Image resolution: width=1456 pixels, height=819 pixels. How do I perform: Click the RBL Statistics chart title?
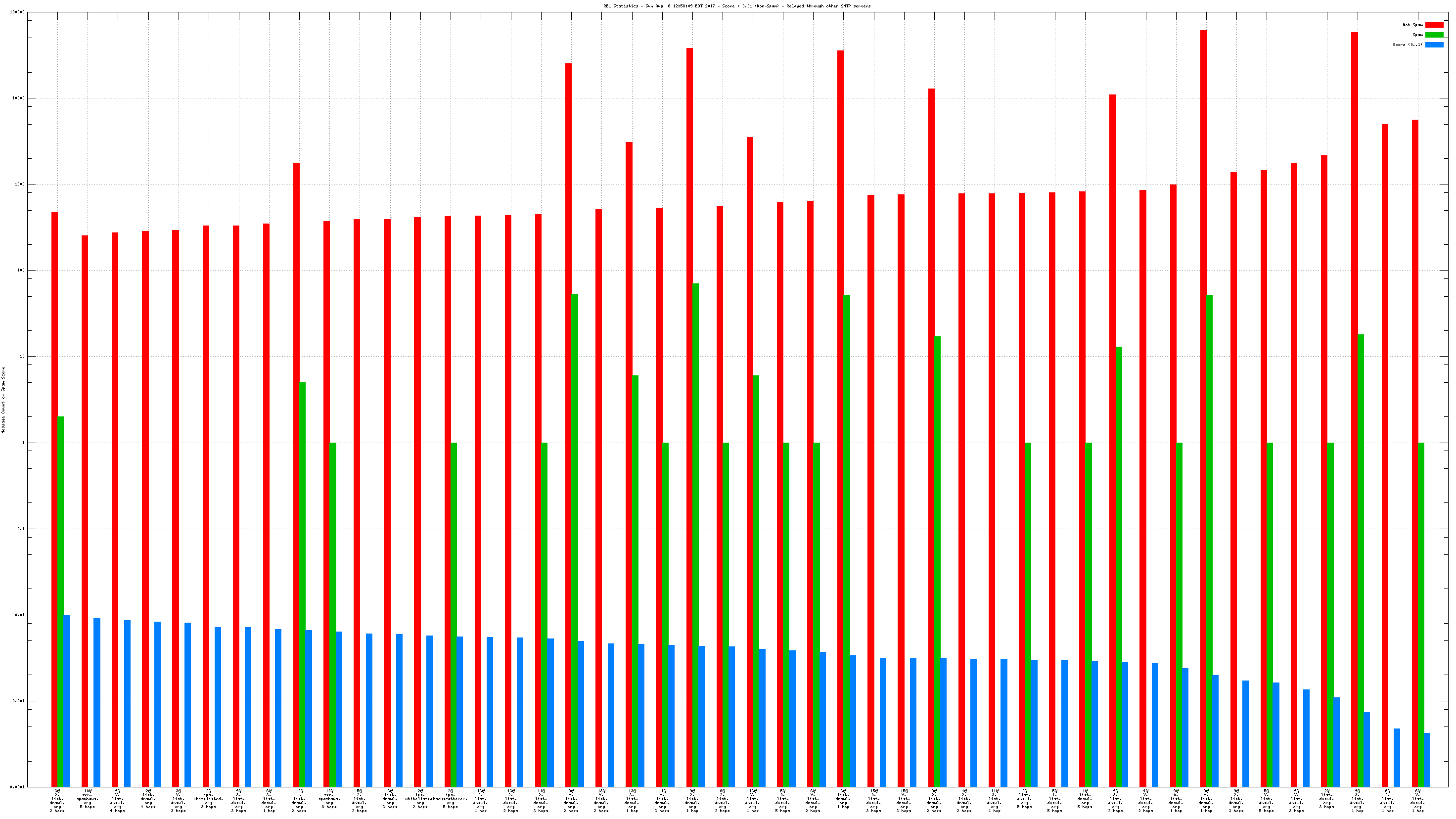[736, 6]
